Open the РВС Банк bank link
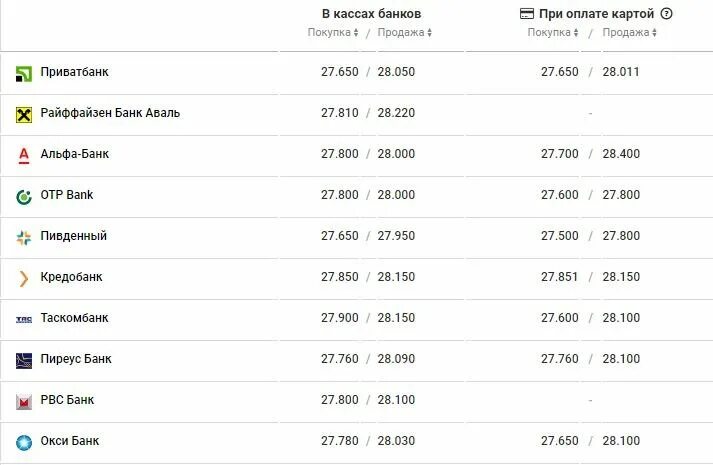Screen dimensions: 713x465 click(x=67, y=400)
